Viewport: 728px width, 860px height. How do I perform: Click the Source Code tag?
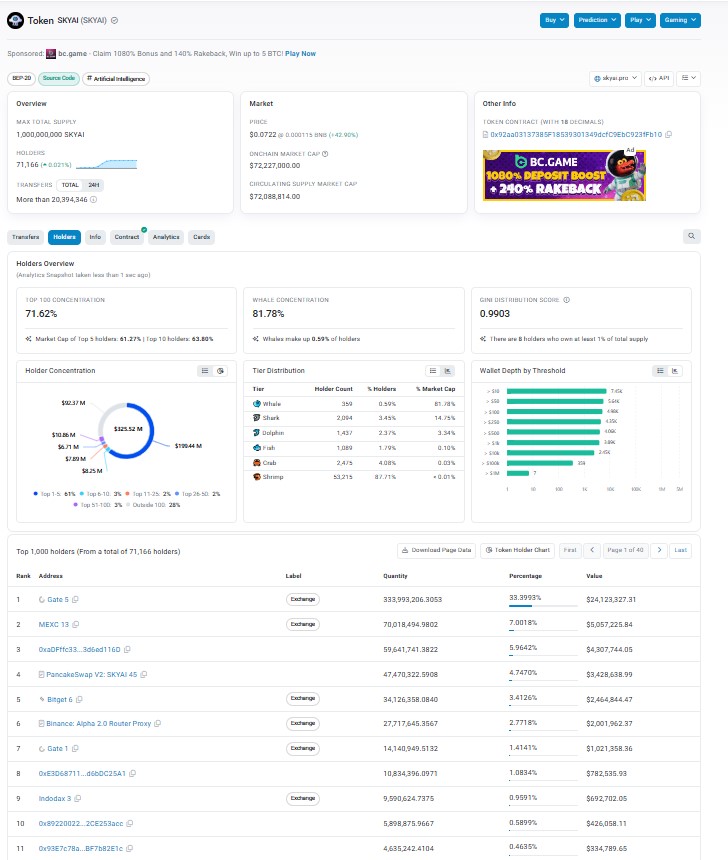(59, 78)
